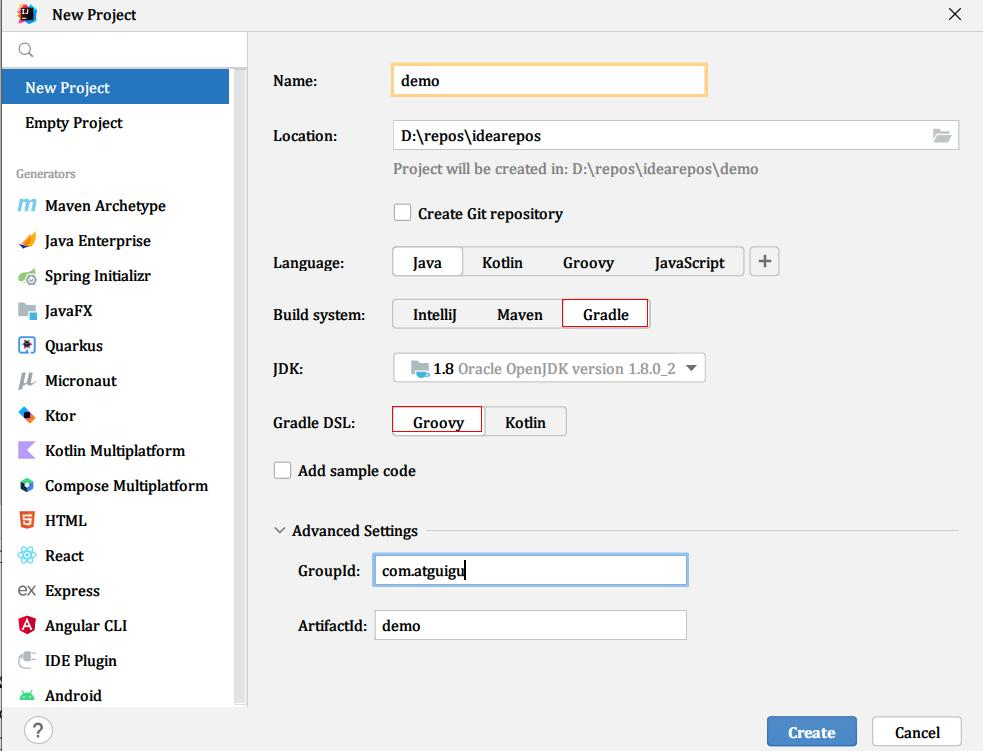
Task: Click the JavaFX folder icon
Action: 26,310
